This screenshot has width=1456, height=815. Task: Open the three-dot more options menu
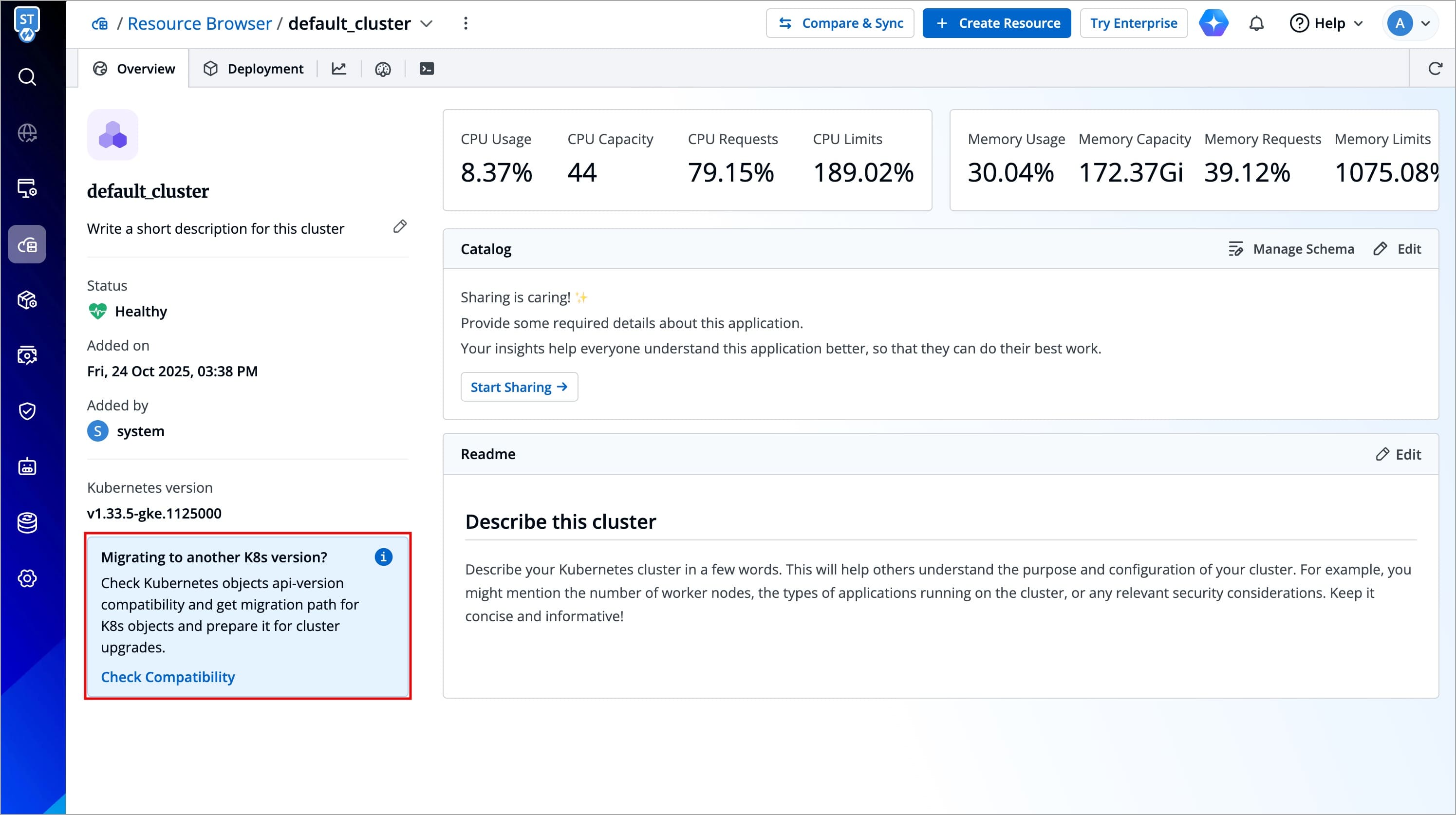pos(466,24)
